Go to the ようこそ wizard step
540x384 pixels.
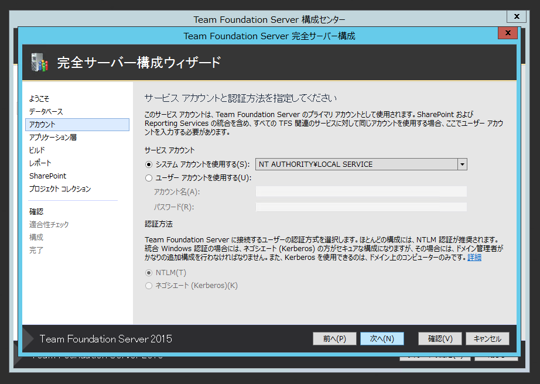(39, 99)
